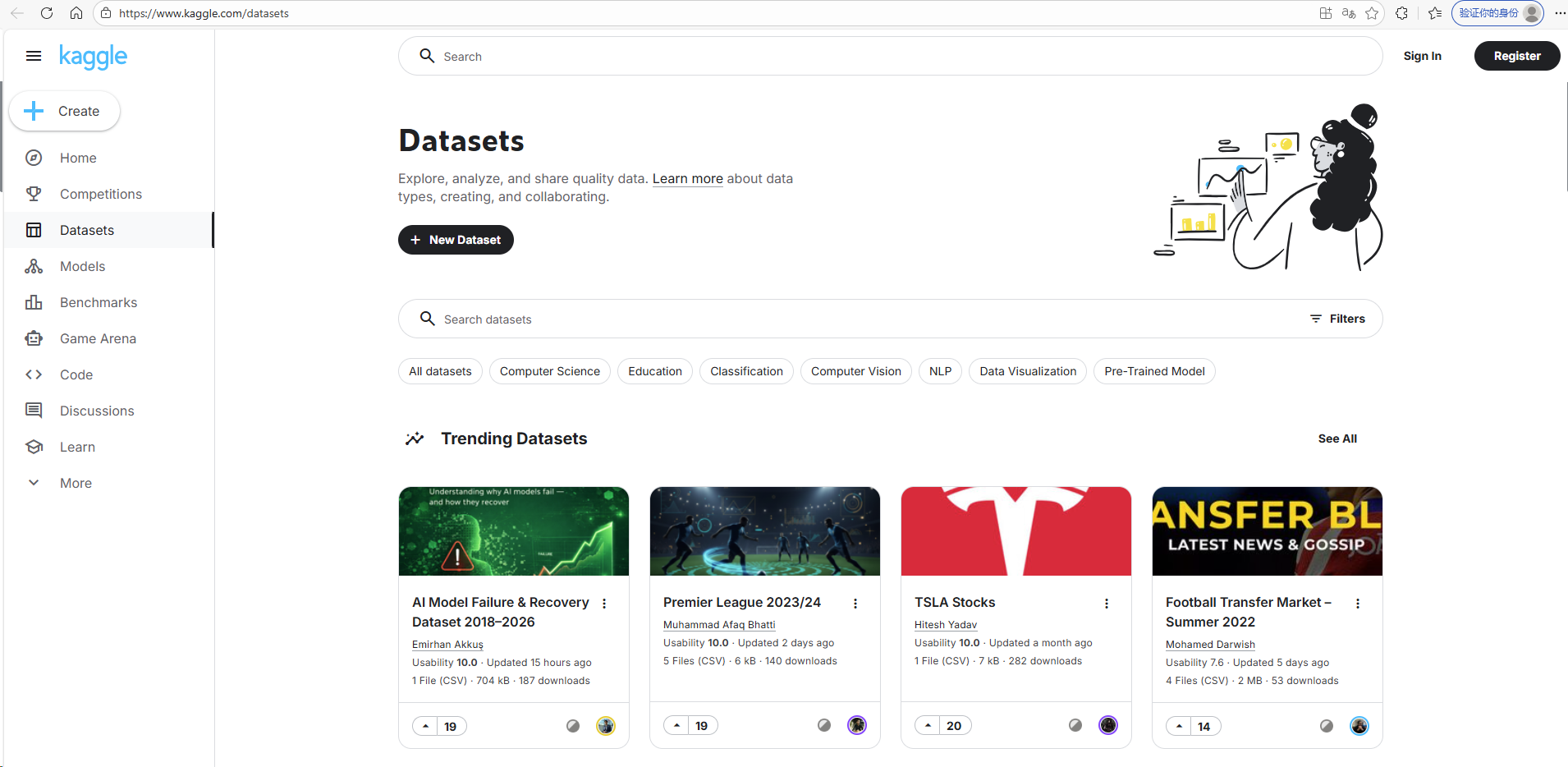This screenshot has height=767, width=1568.
Task: Click avatar on AI Model Failure card
Action: (606, 726)
